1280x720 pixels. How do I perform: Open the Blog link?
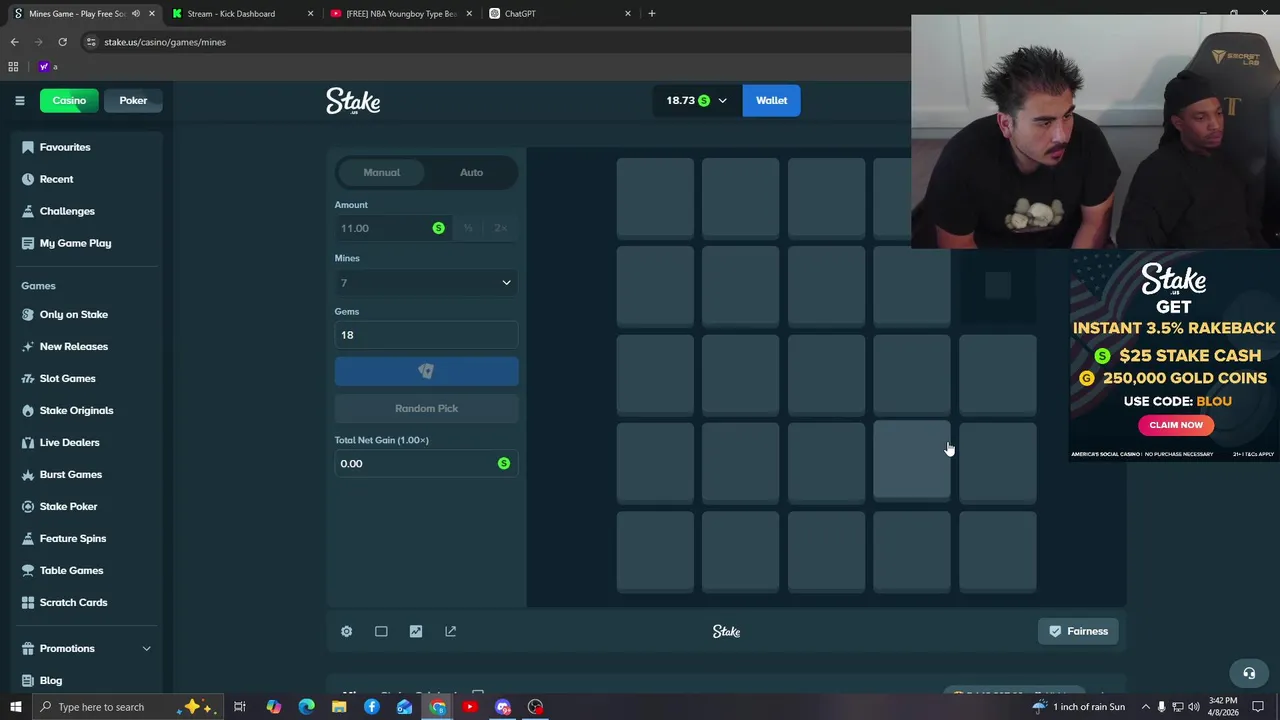[x=88, y=680]
